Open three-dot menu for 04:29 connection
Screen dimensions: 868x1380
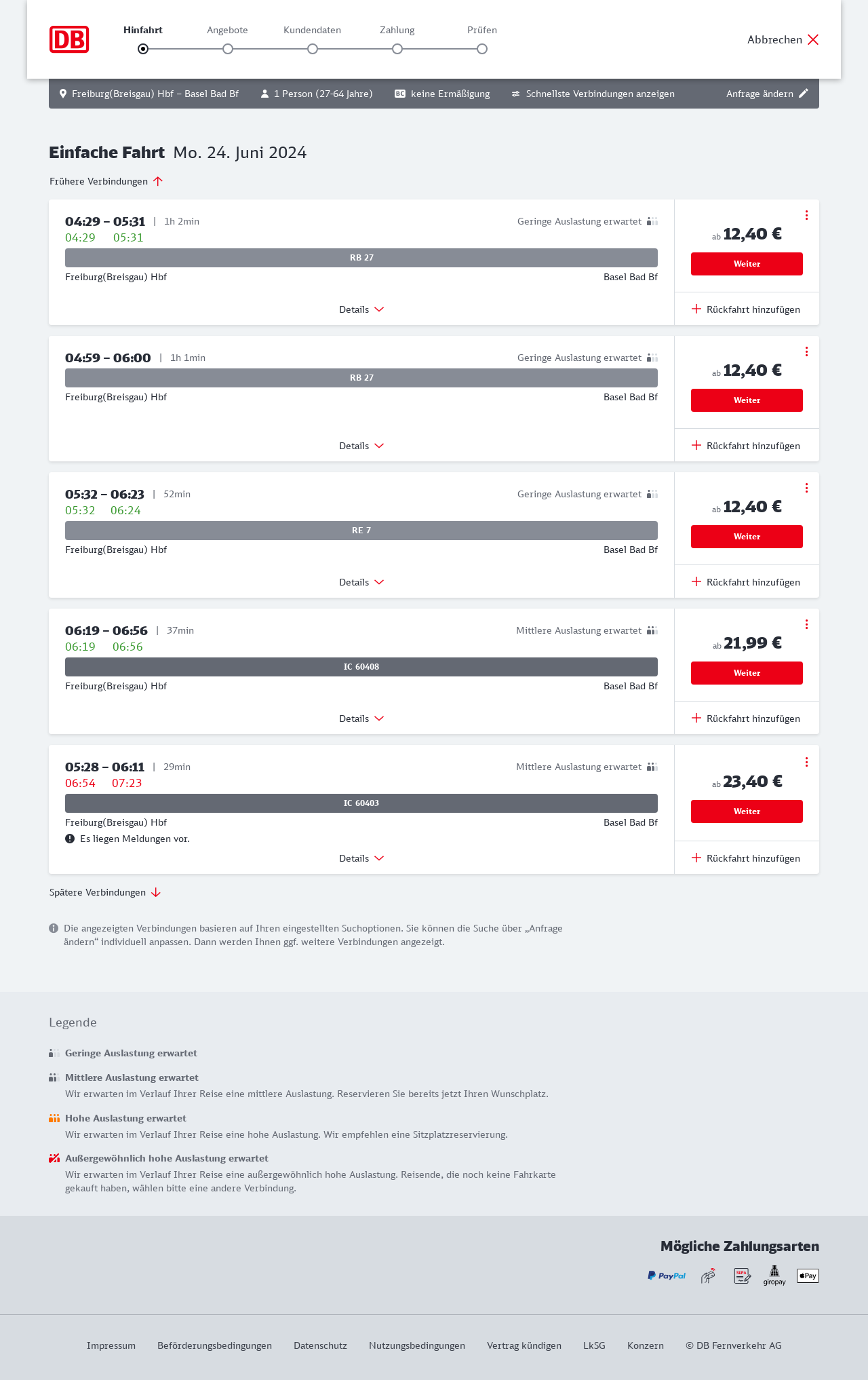click(x=806, y=215)
